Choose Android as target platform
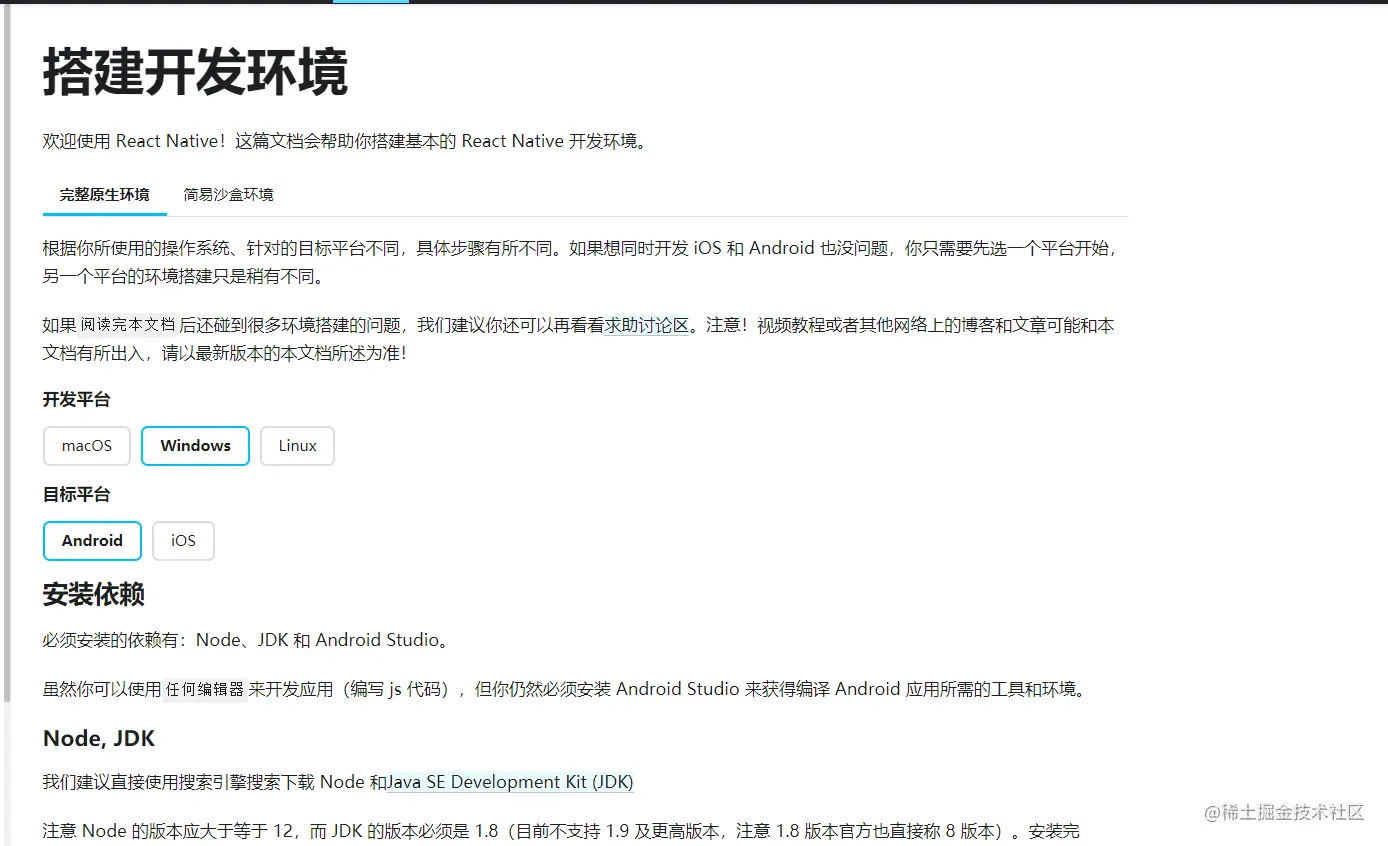This screenshot has height=846, width=1388. pos(92,541)
